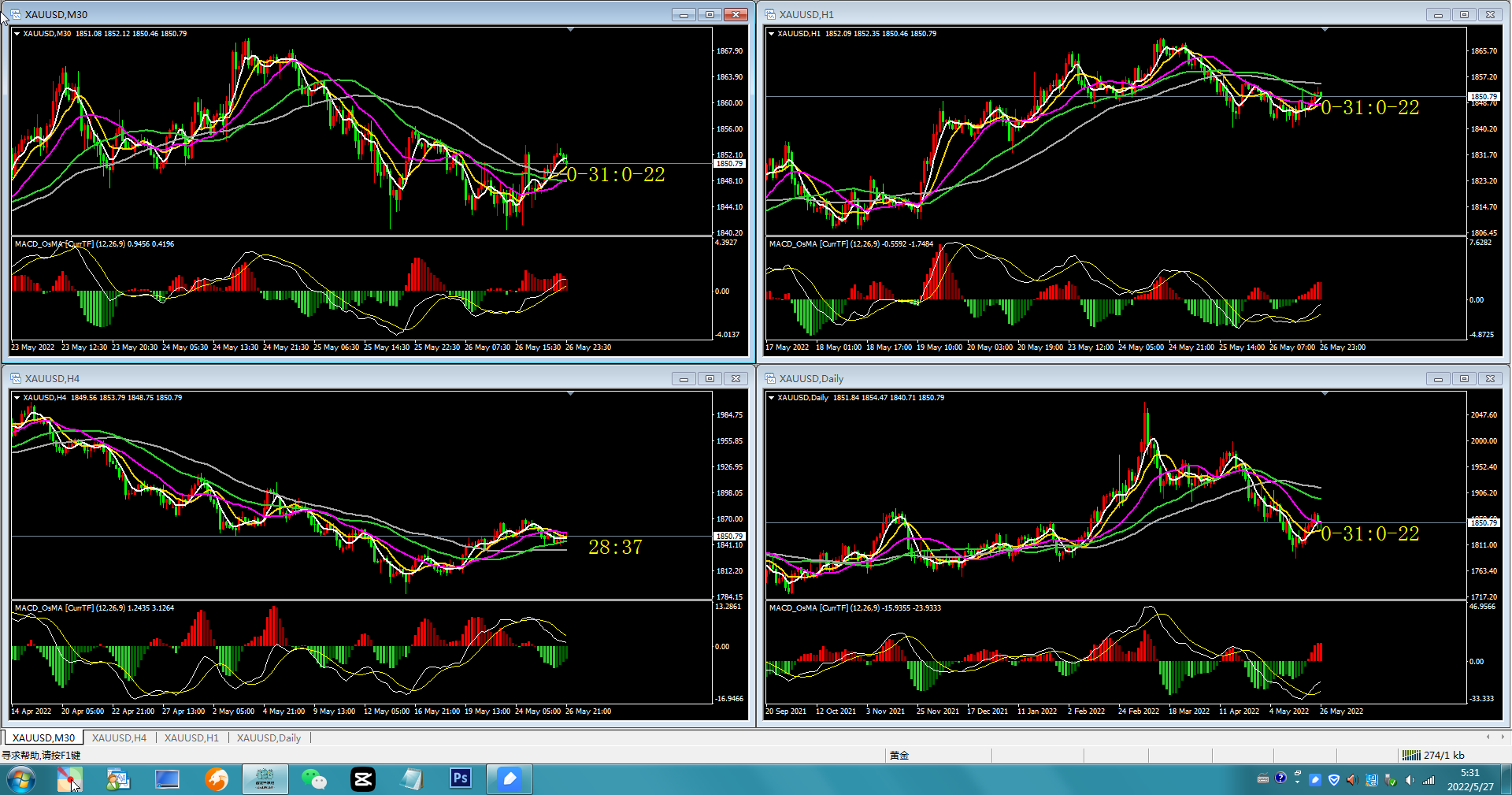Click the keyboard input icon in system tray
This screenshot has width=1512, height=795.
pyautogui.click(x=1263, y=779)
